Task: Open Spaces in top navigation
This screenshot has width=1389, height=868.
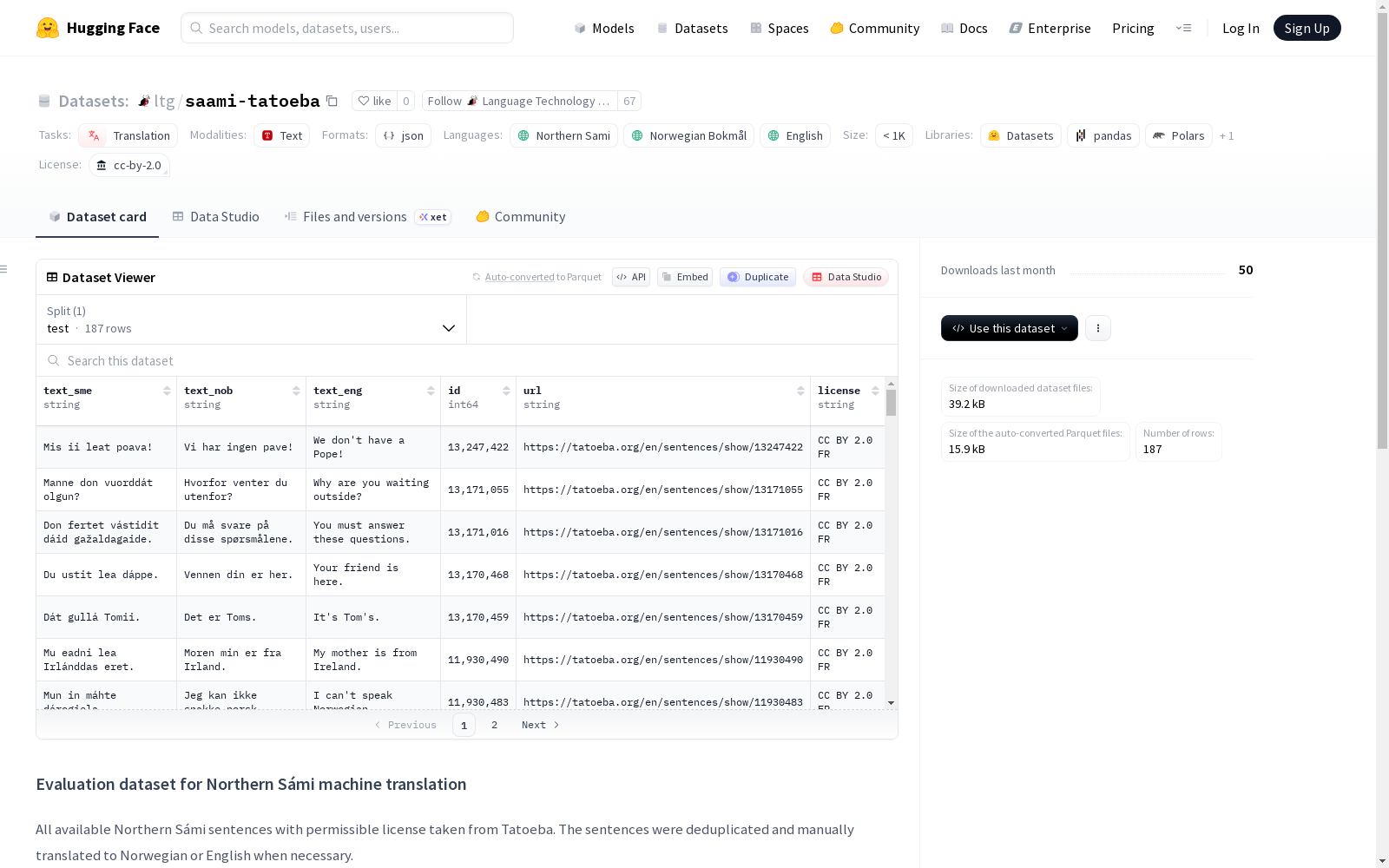Action: click(x=780, y=28)
